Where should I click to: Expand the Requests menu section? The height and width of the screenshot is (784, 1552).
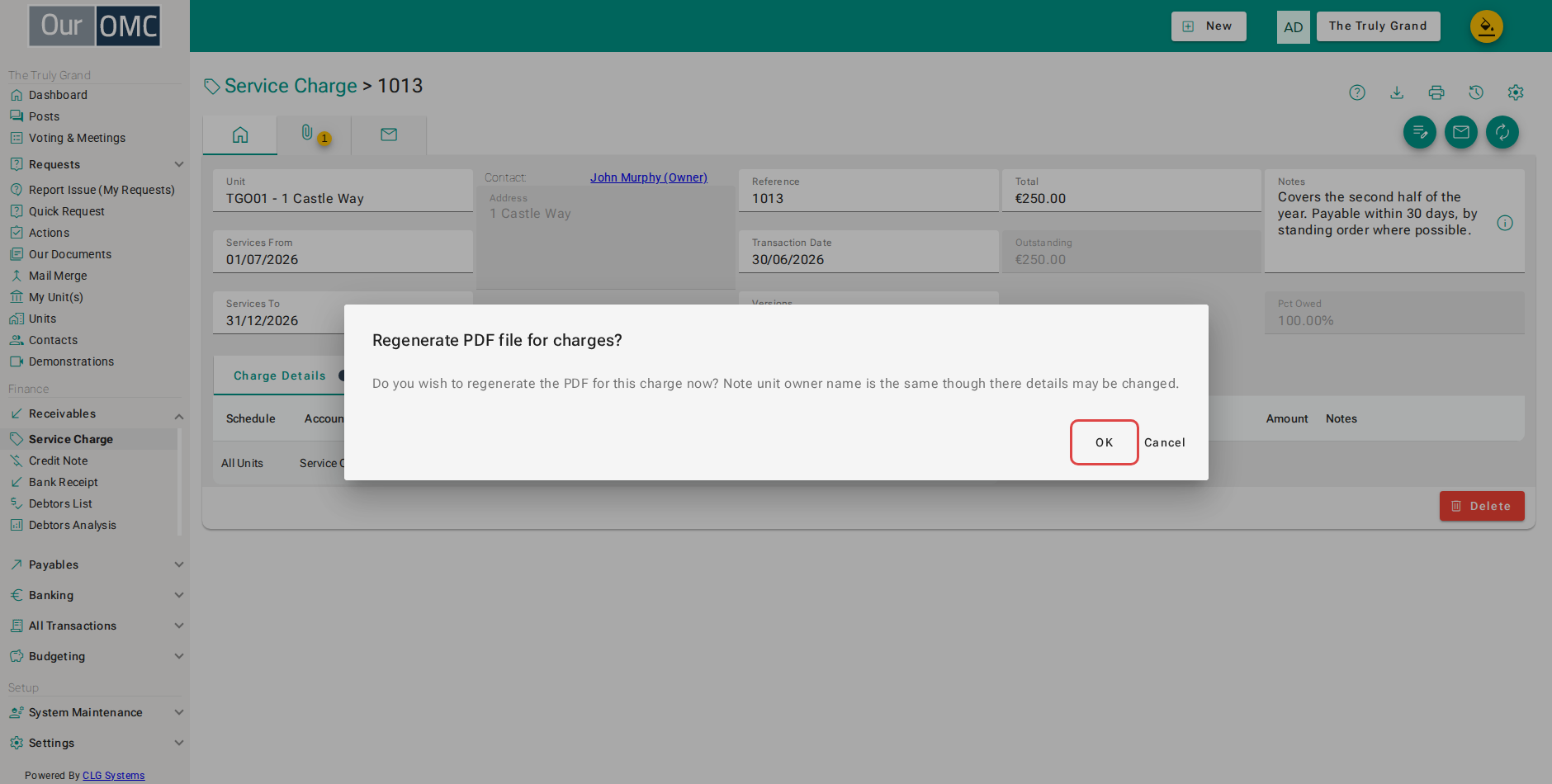[x=96, y=164]
